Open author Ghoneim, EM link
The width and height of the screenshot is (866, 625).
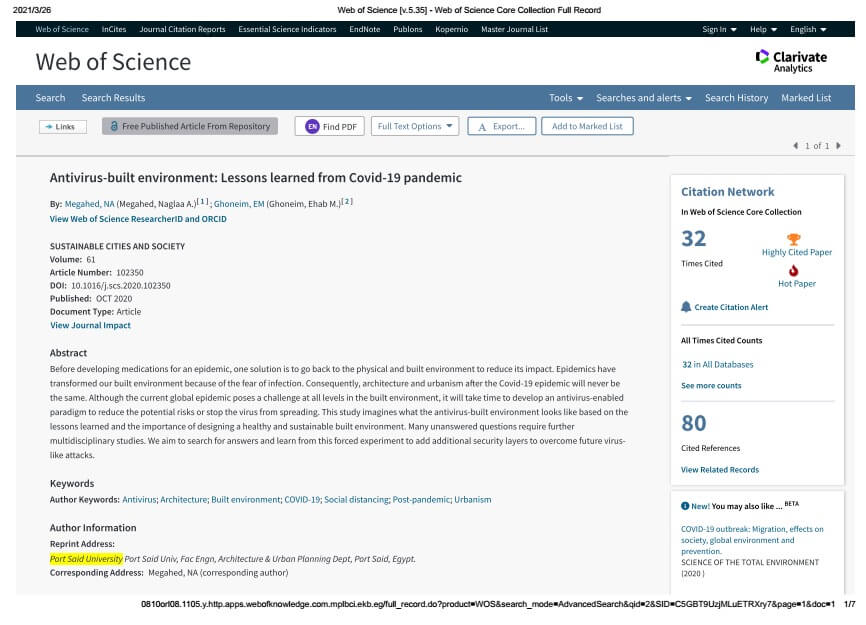coord(239,204)
